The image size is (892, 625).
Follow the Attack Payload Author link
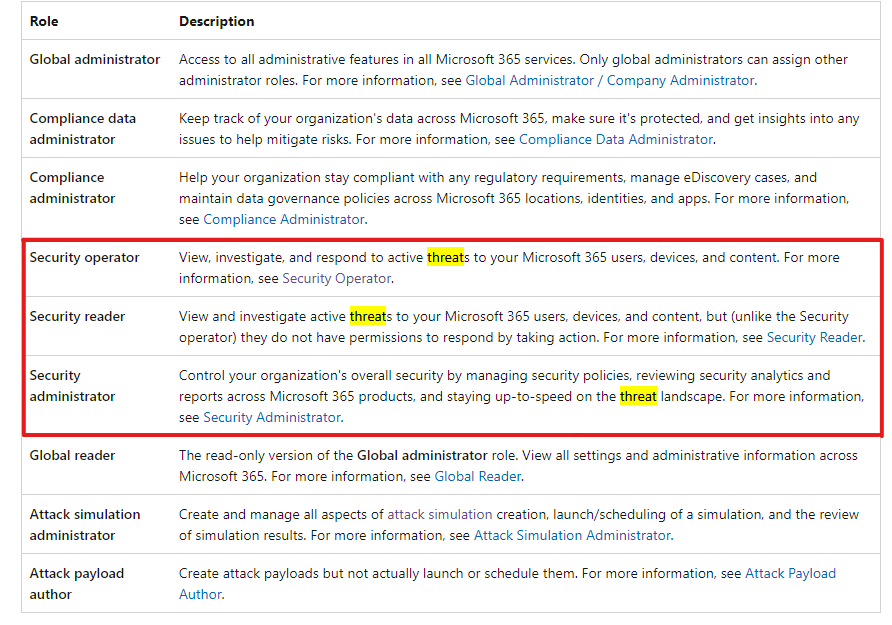pos(790,573)
